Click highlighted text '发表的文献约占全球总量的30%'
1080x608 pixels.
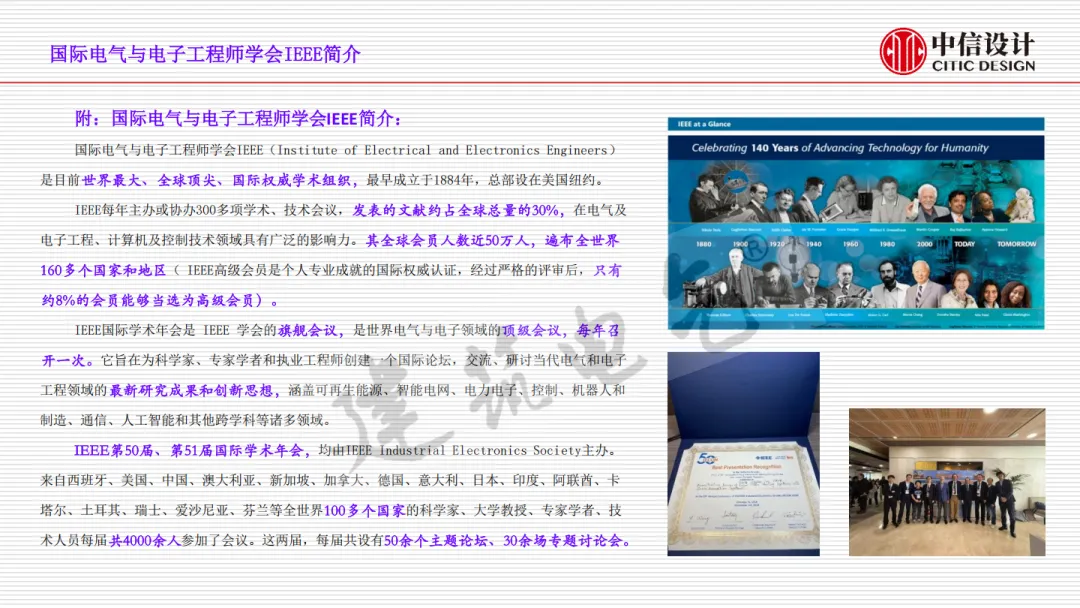point(455,211)
